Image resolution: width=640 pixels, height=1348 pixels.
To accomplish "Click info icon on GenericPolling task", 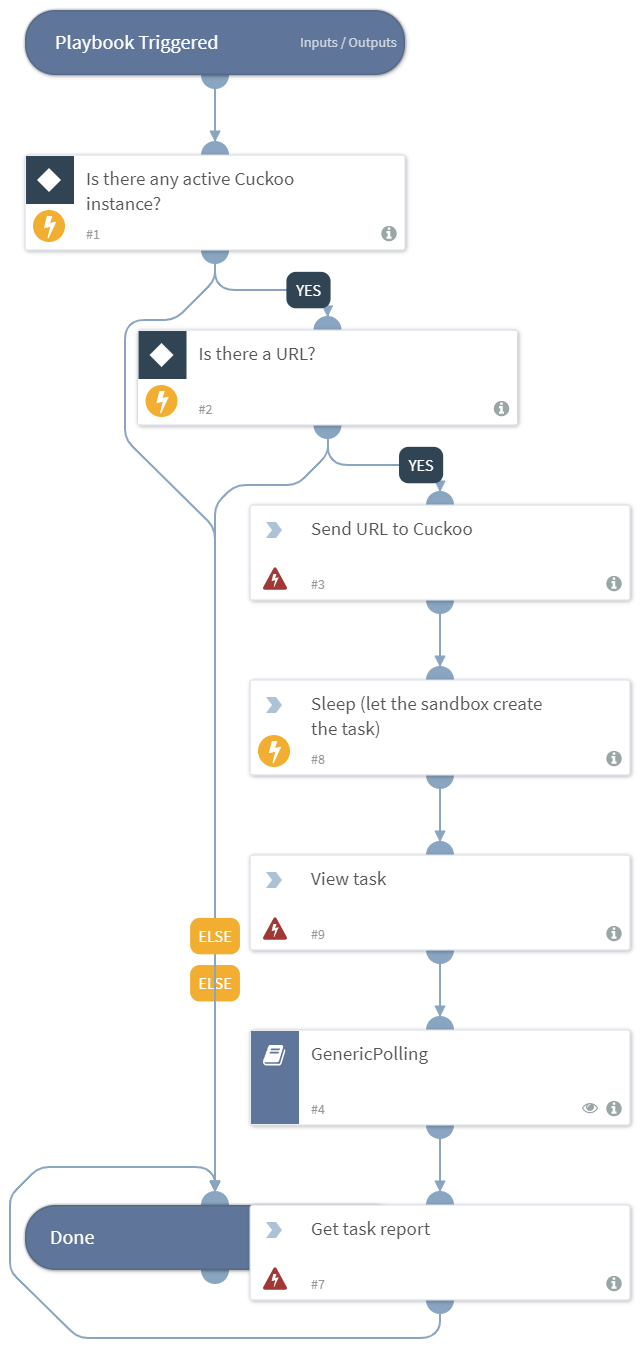I will (x=614, y=1109).
